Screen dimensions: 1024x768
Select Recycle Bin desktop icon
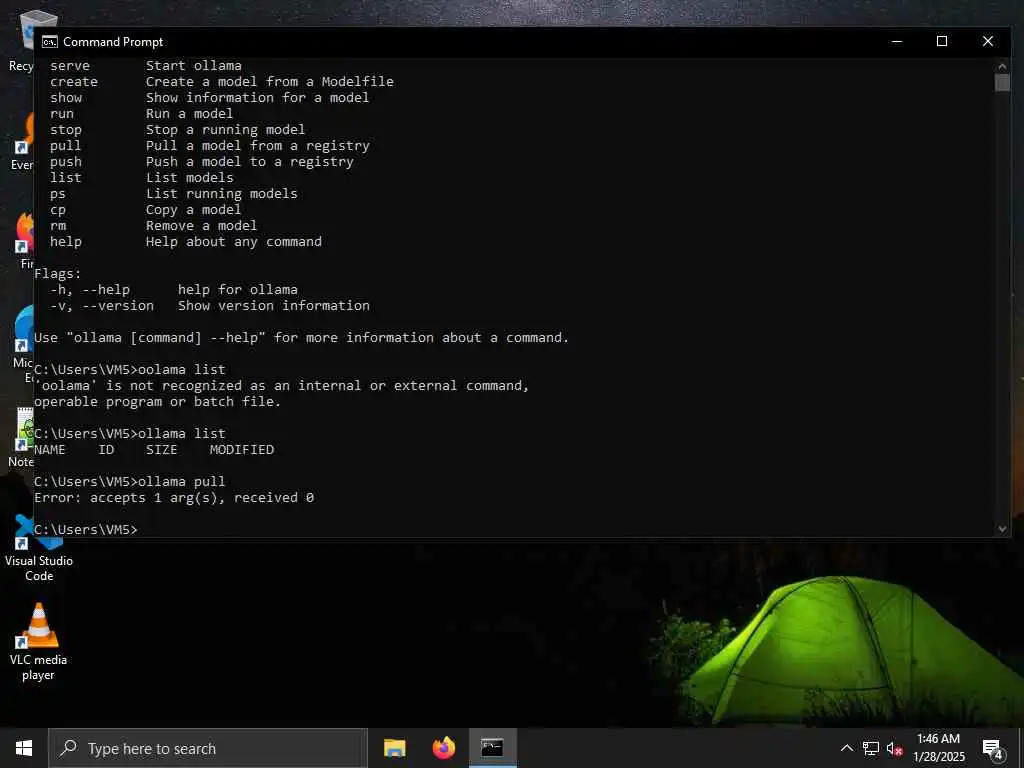coord(20,40)
